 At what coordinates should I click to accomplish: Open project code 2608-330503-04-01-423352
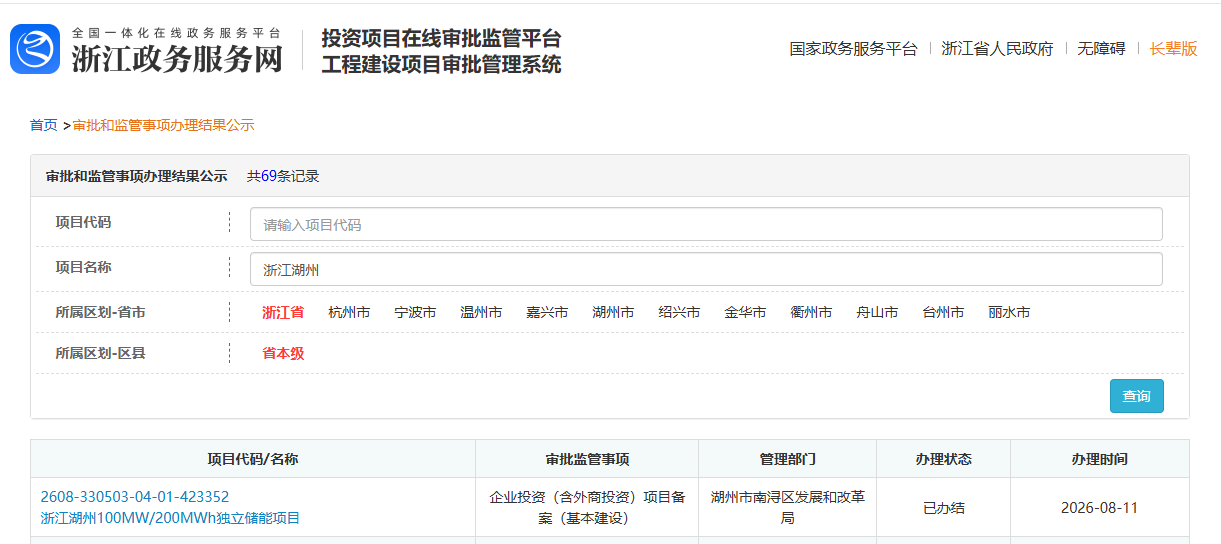click(135, 496)
